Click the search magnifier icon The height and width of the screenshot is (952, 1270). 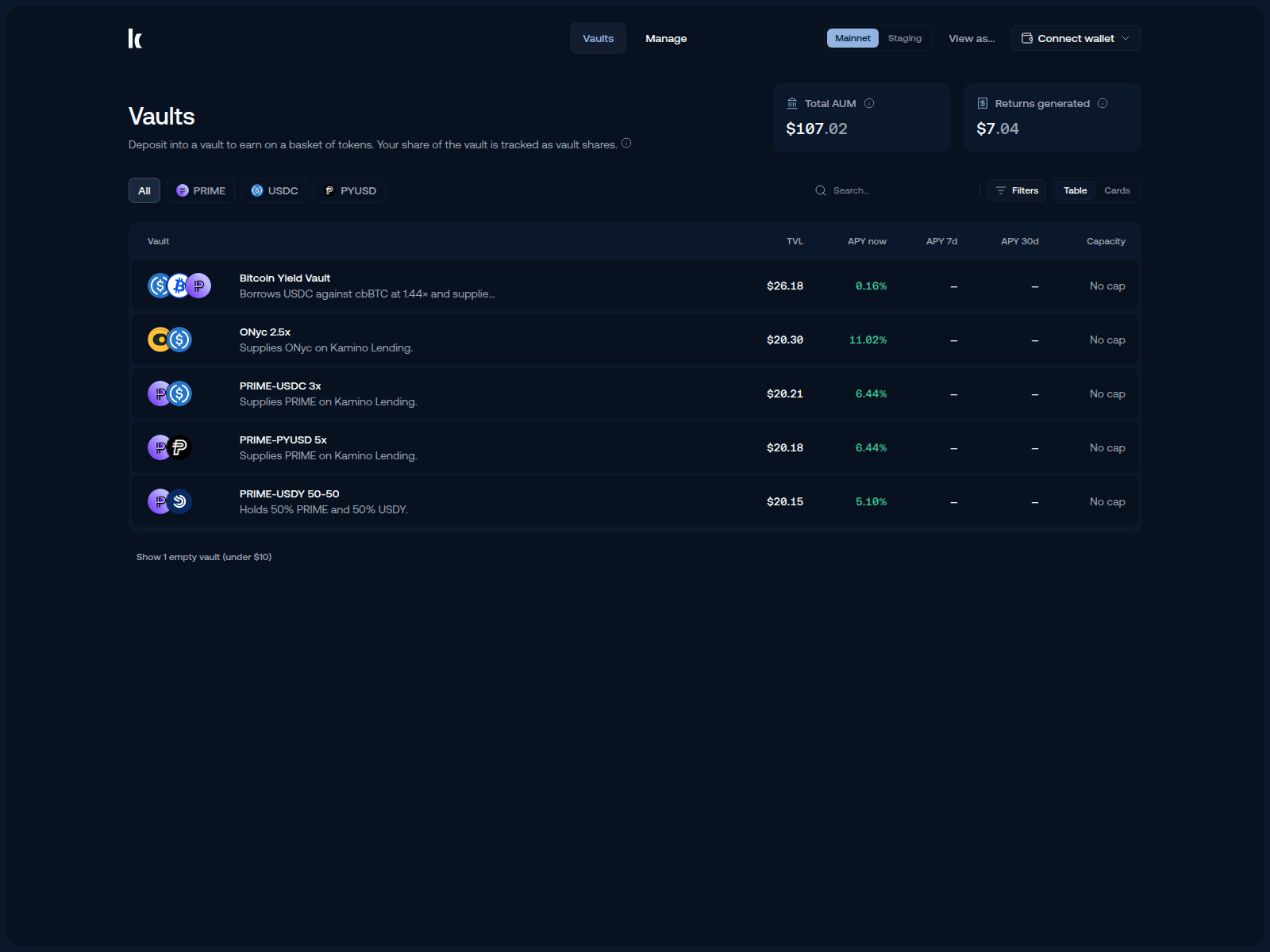coord(821,190)
